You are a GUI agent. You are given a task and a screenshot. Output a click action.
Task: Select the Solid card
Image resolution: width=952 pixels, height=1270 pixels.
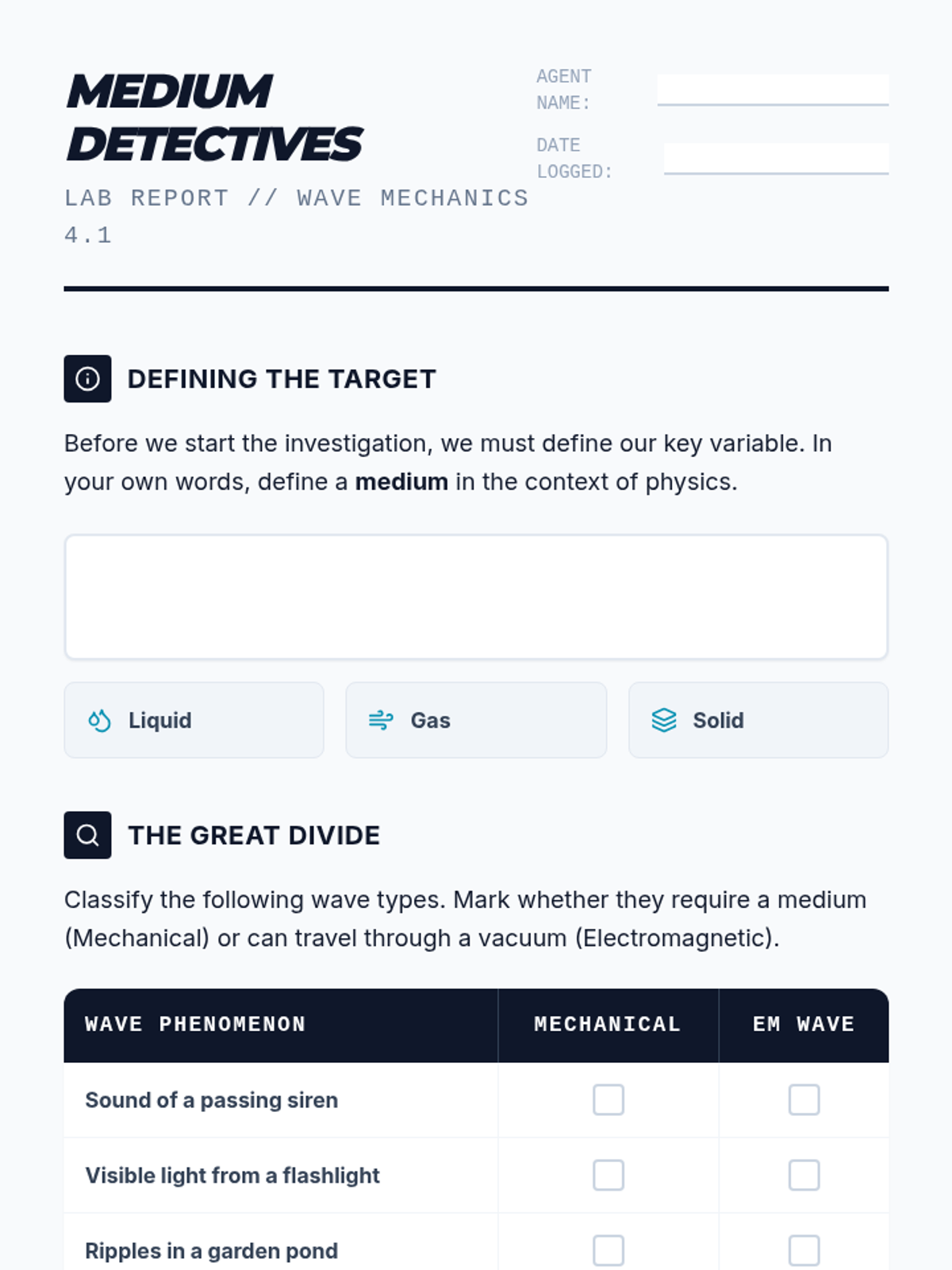pos(758,720)
